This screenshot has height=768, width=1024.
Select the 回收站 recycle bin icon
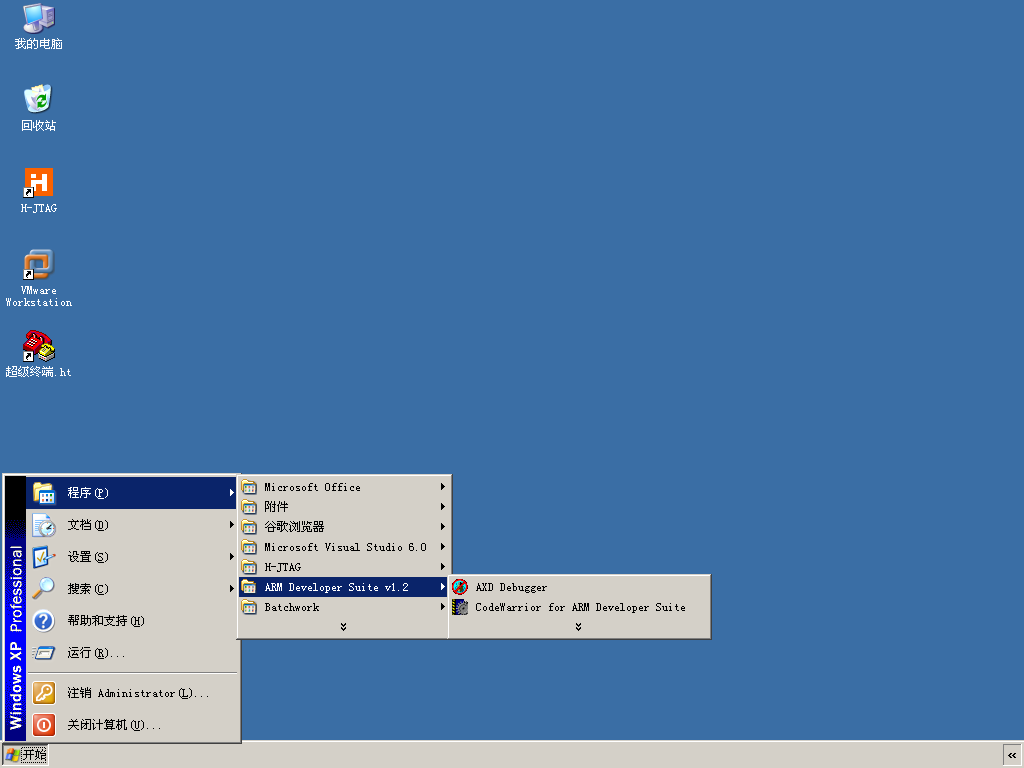pyautogui.click(x=39, y=108)
